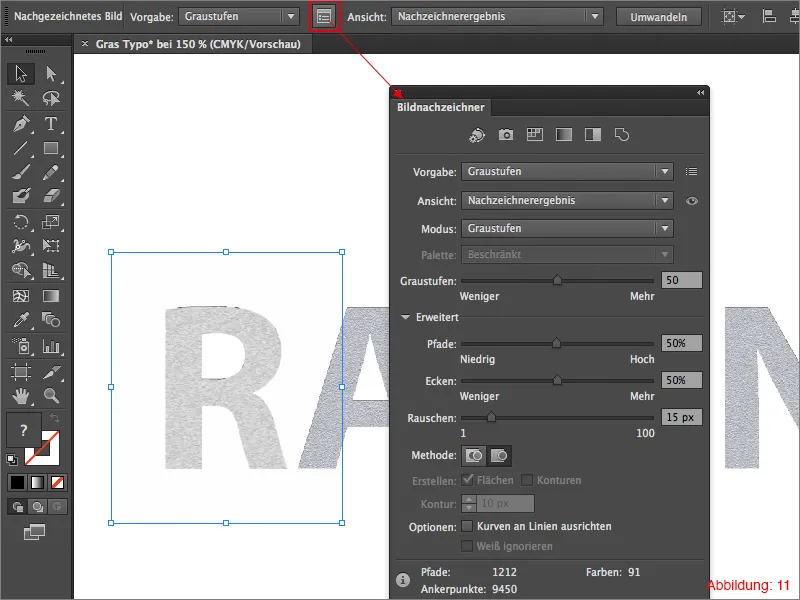Select the Slice tool
Image resolution: width=800 pixels, height=600 pixels.
click(51, 372)
